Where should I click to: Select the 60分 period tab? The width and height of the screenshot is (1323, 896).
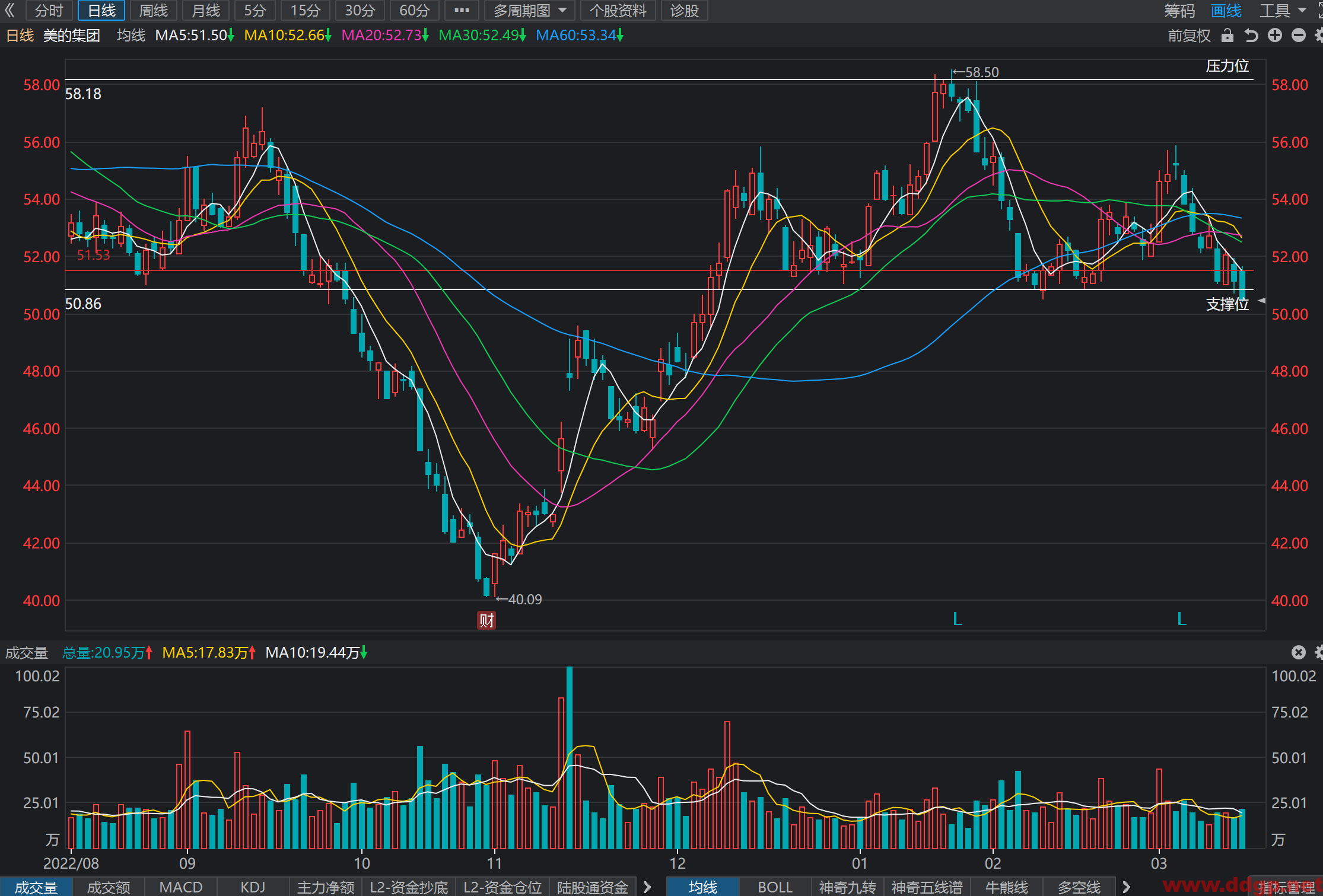point(415,10)
